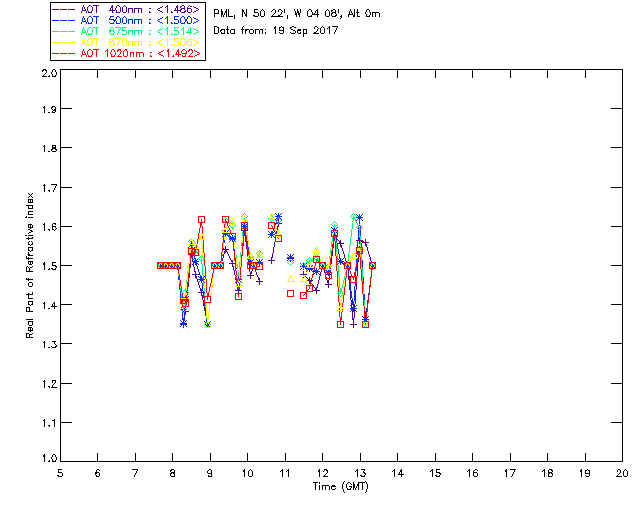This screenshot has height=512, width=640.
Task: Click x-axis tick label 19
Action: 585,473
